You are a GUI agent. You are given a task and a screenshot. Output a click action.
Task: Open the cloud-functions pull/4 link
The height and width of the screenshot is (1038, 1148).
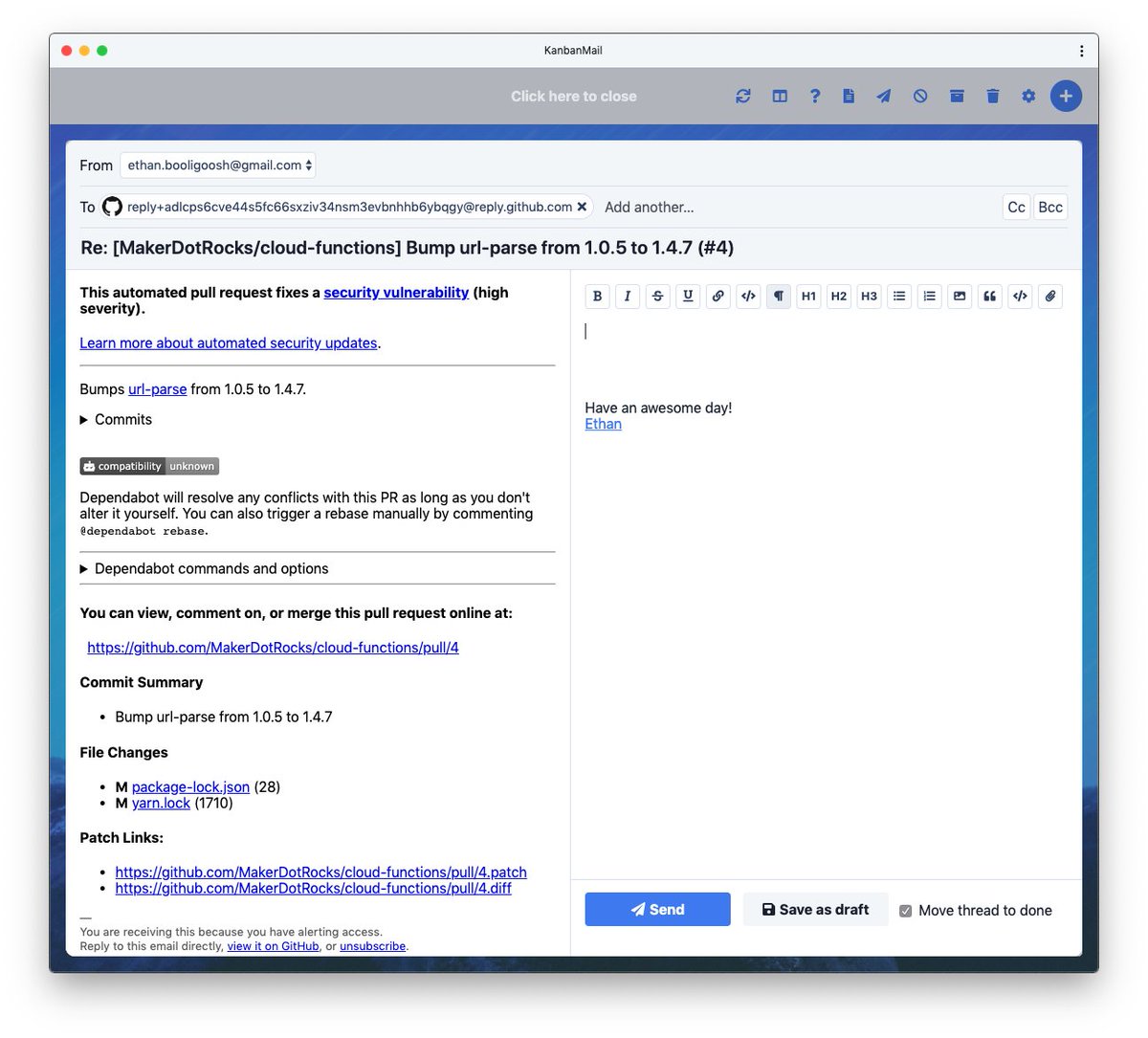[273, 648]
